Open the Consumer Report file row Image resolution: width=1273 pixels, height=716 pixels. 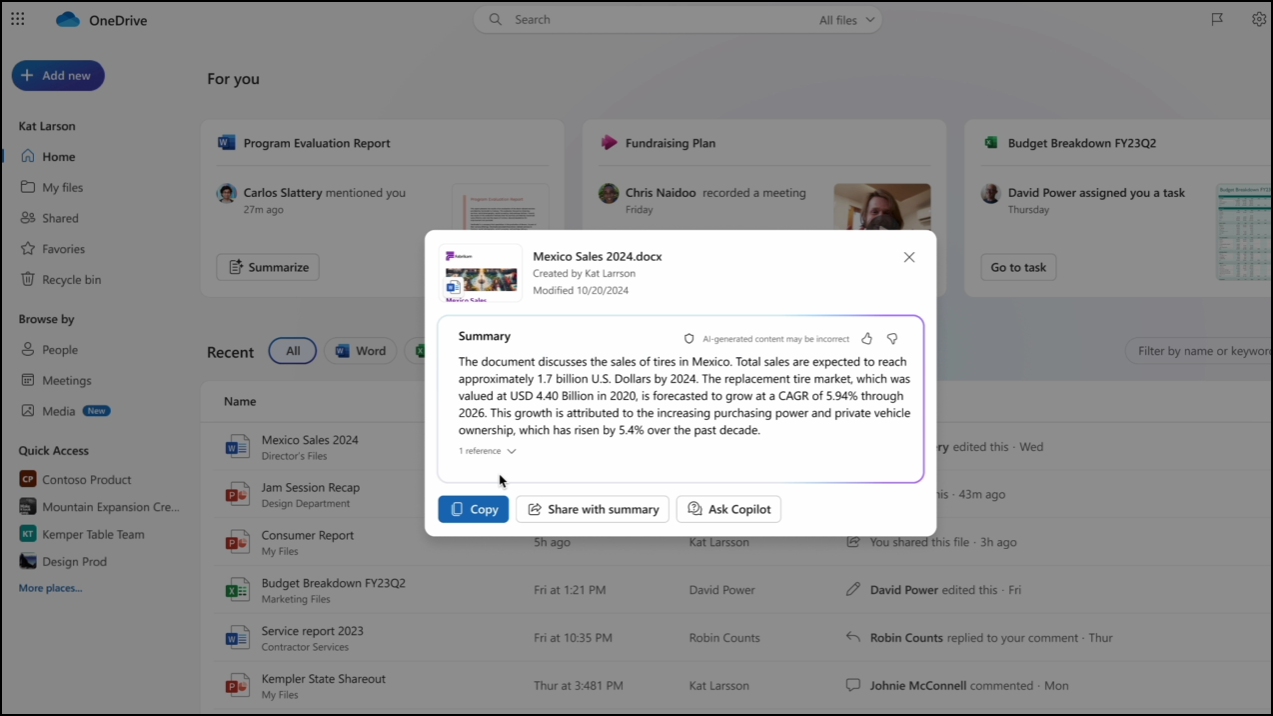(x=736, y=543)
